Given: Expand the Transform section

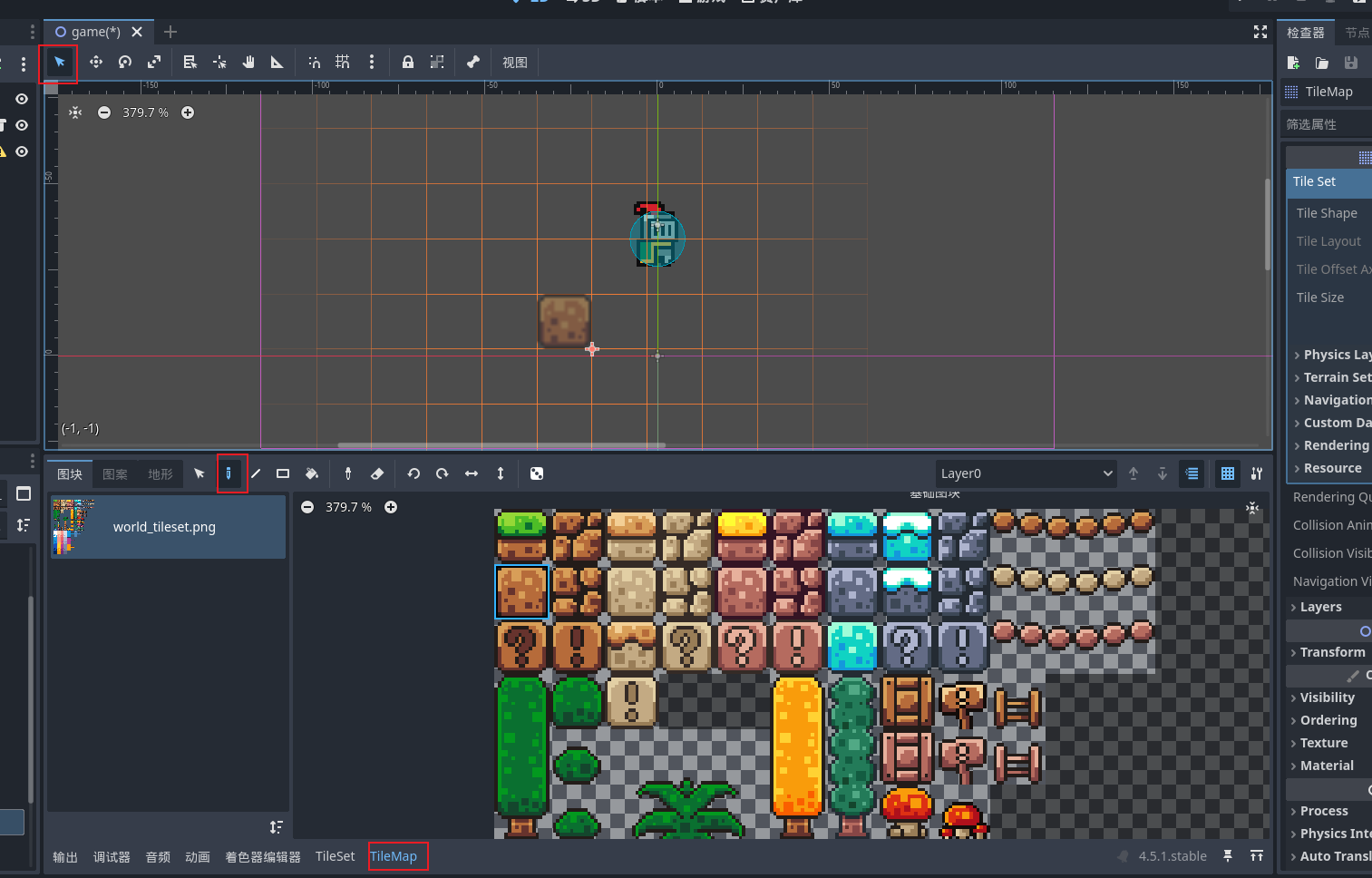Looking at the screenshot, I should (1331, 652).
